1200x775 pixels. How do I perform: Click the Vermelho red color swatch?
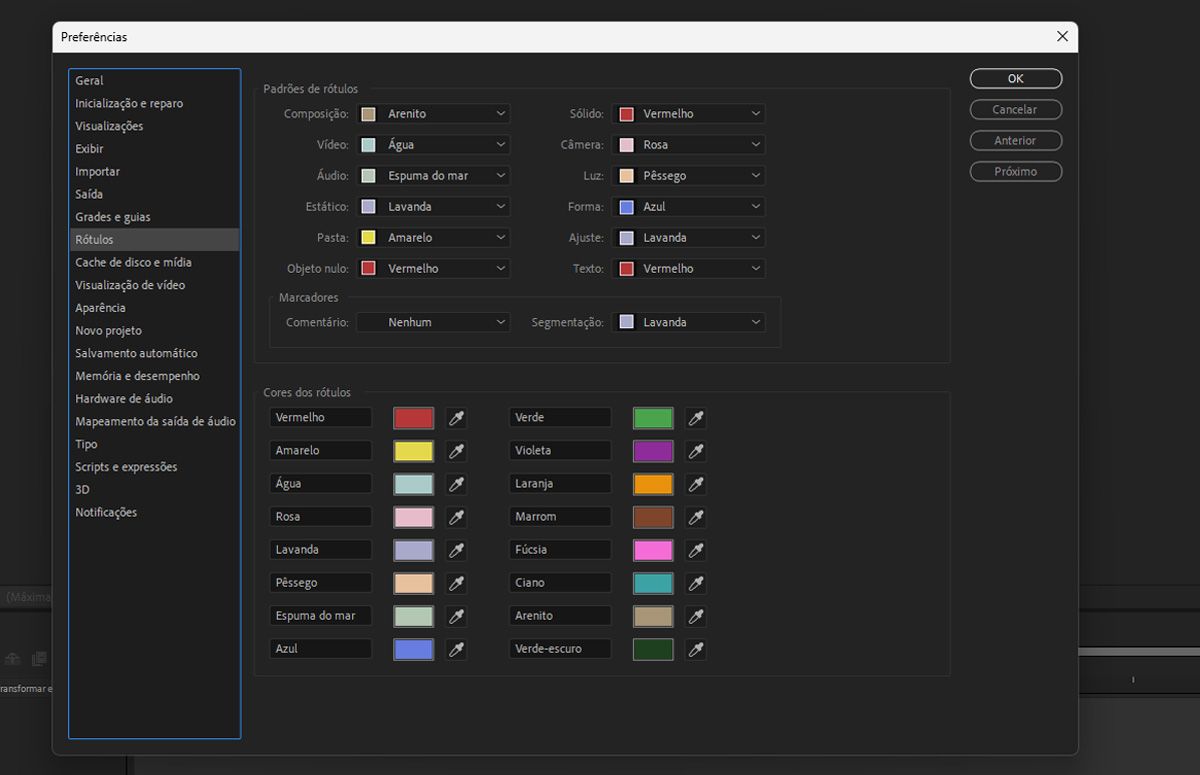(414, 418)
